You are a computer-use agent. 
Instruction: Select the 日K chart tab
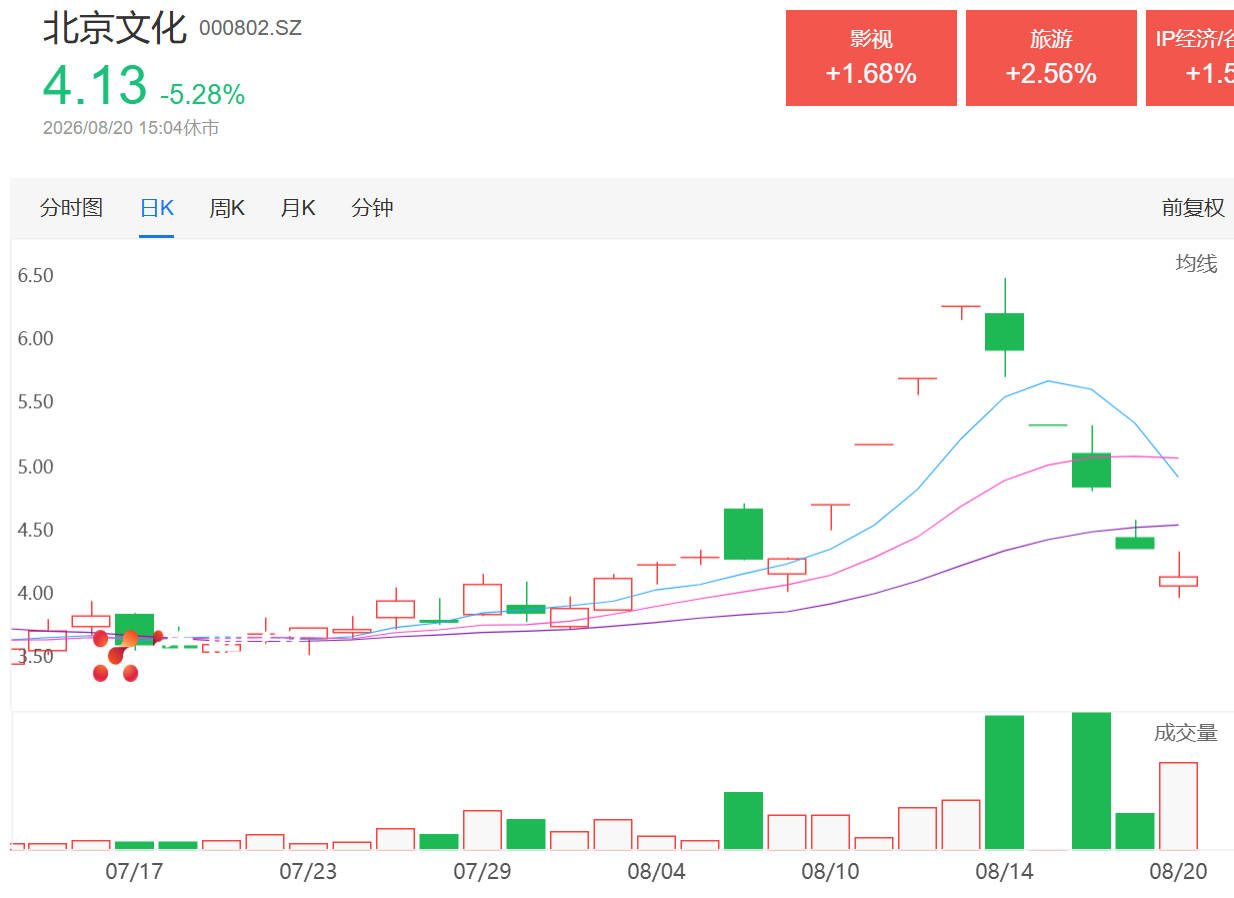tap(157, 208)
